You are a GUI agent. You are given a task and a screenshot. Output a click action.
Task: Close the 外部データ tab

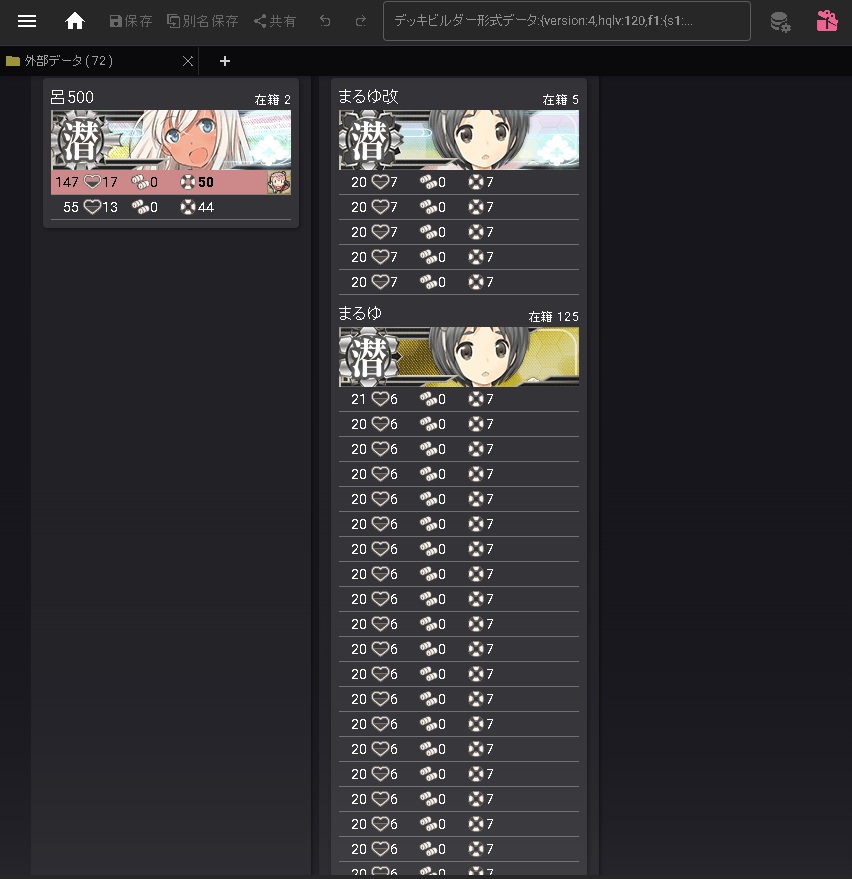tap(188, 61)
